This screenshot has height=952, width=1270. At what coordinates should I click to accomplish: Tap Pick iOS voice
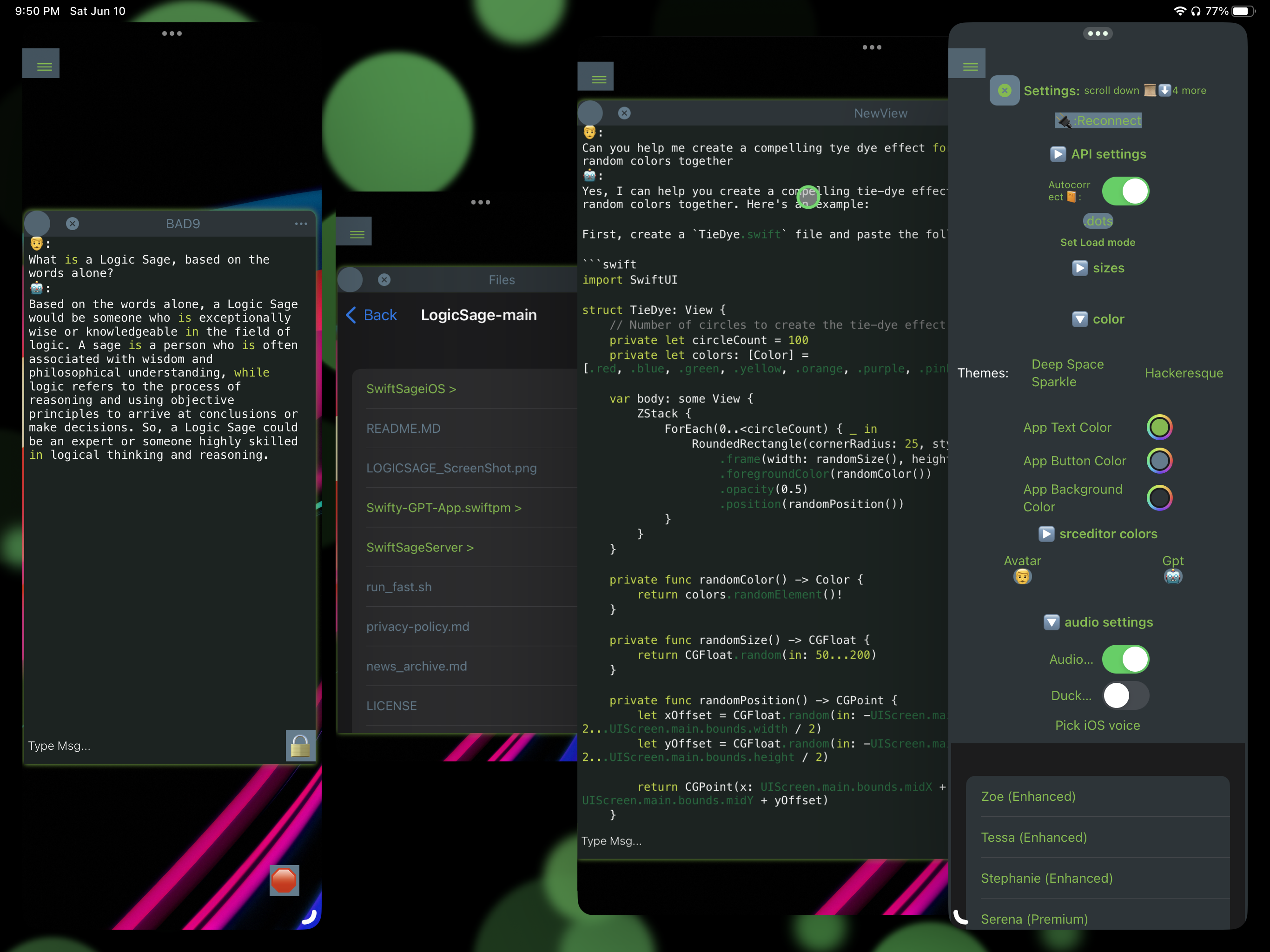[1097, 725]
